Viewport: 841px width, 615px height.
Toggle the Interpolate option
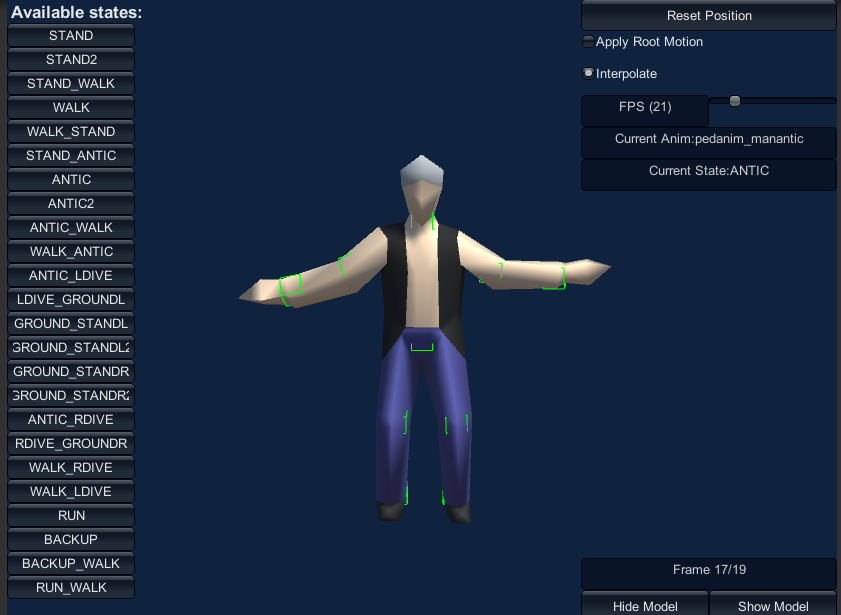click(x=588, y=74)
